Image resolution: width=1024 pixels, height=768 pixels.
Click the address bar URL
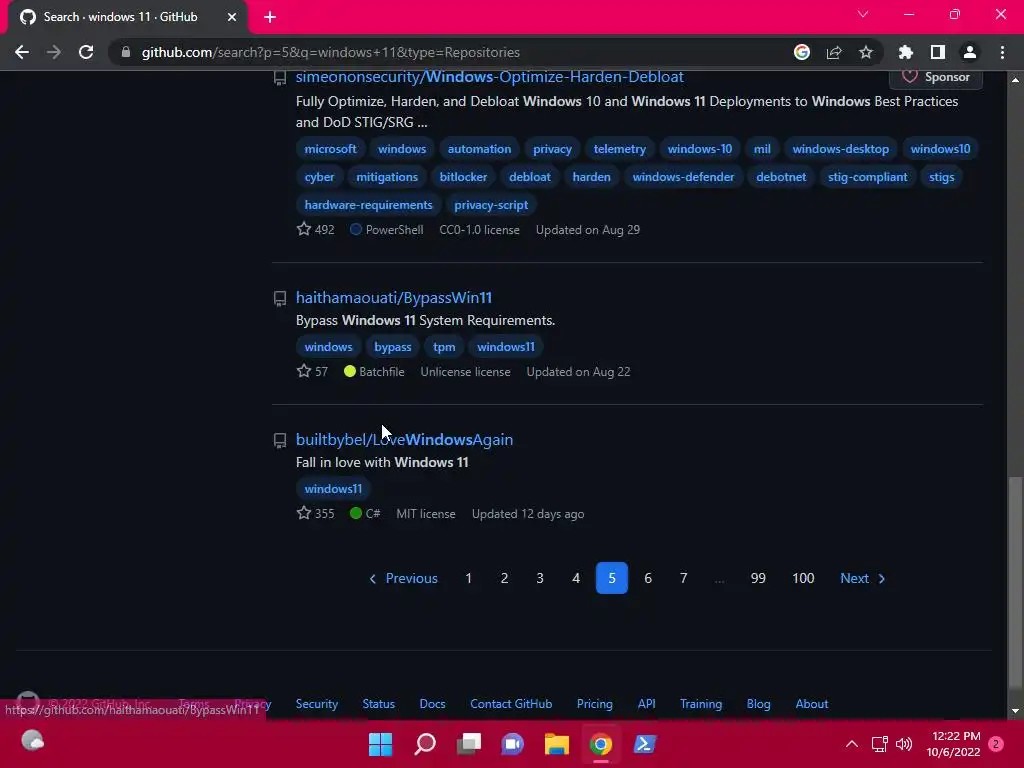(330, 52)
